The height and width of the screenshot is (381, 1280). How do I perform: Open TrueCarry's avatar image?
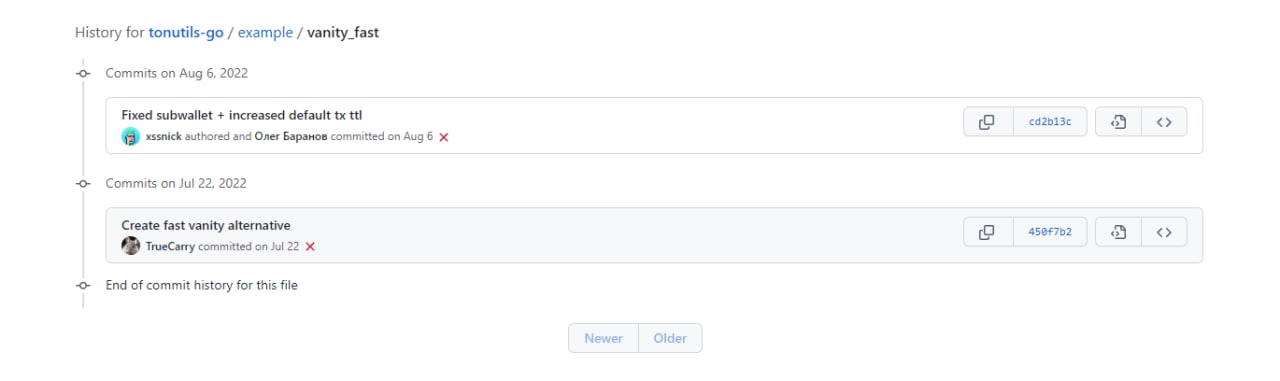[131, 246]
